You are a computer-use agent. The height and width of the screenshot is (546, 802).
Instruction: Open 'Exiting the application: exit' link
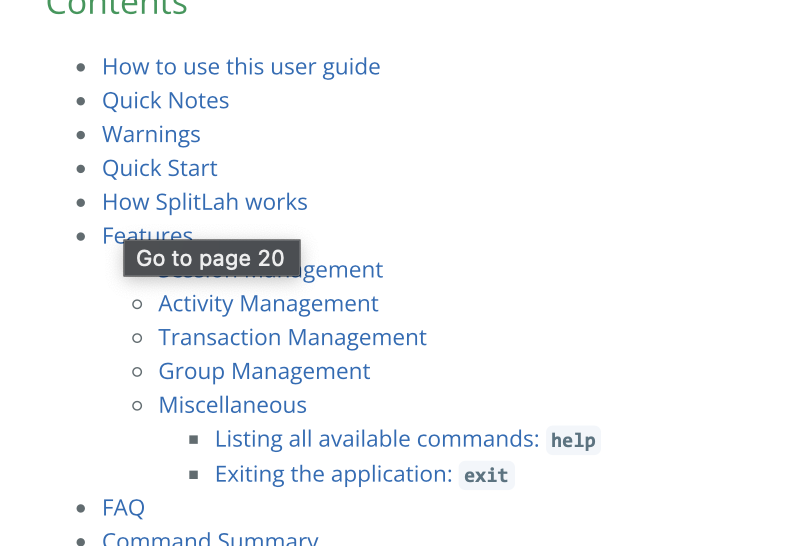[364, 474]
